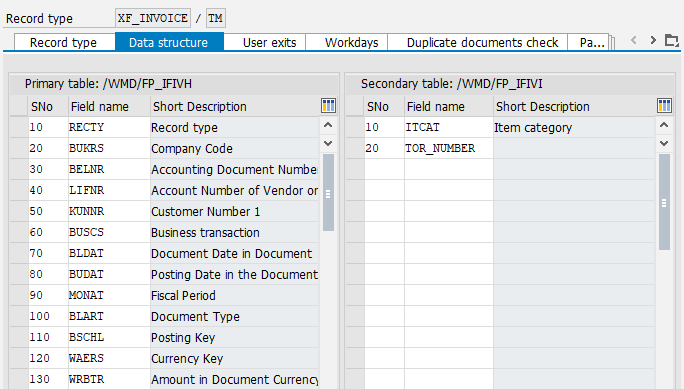Select the TOR_NUMBER field name cell
This screenshot has width=684, height=389.
pos(448,148)
